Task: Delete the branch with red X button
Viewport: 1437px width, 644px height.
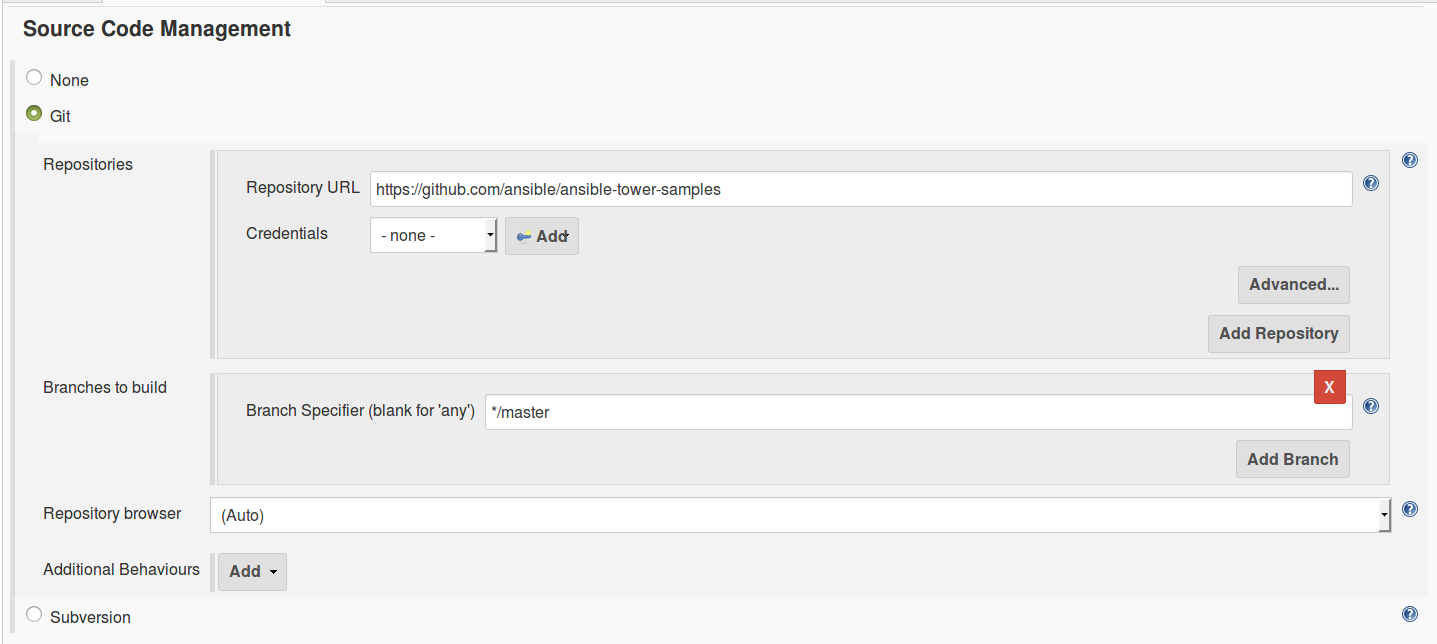Action: [1329, 387]
